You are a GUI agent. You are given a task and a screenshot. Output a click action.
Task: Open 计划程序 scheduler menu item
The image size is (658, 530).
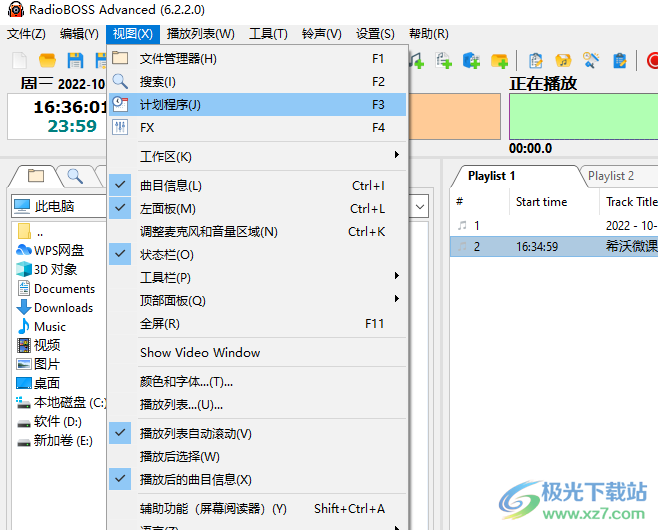(257, 104)
